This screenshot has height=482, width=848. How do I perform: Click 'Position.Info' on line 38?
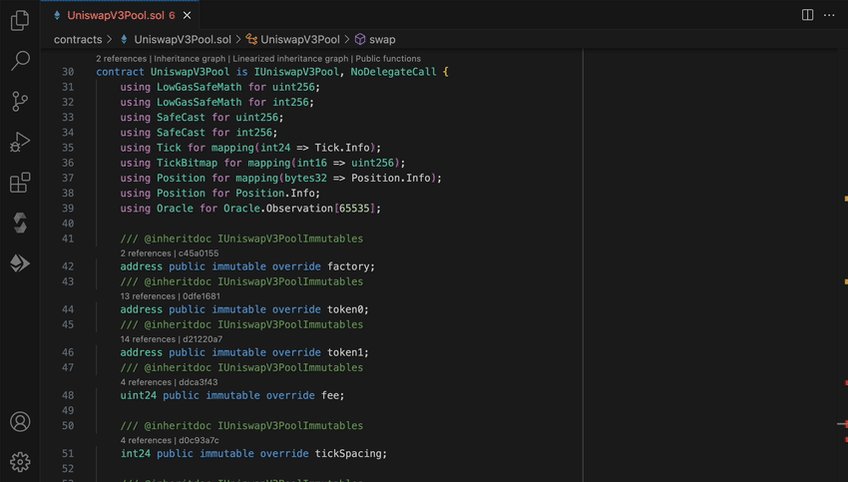point(275,193)
